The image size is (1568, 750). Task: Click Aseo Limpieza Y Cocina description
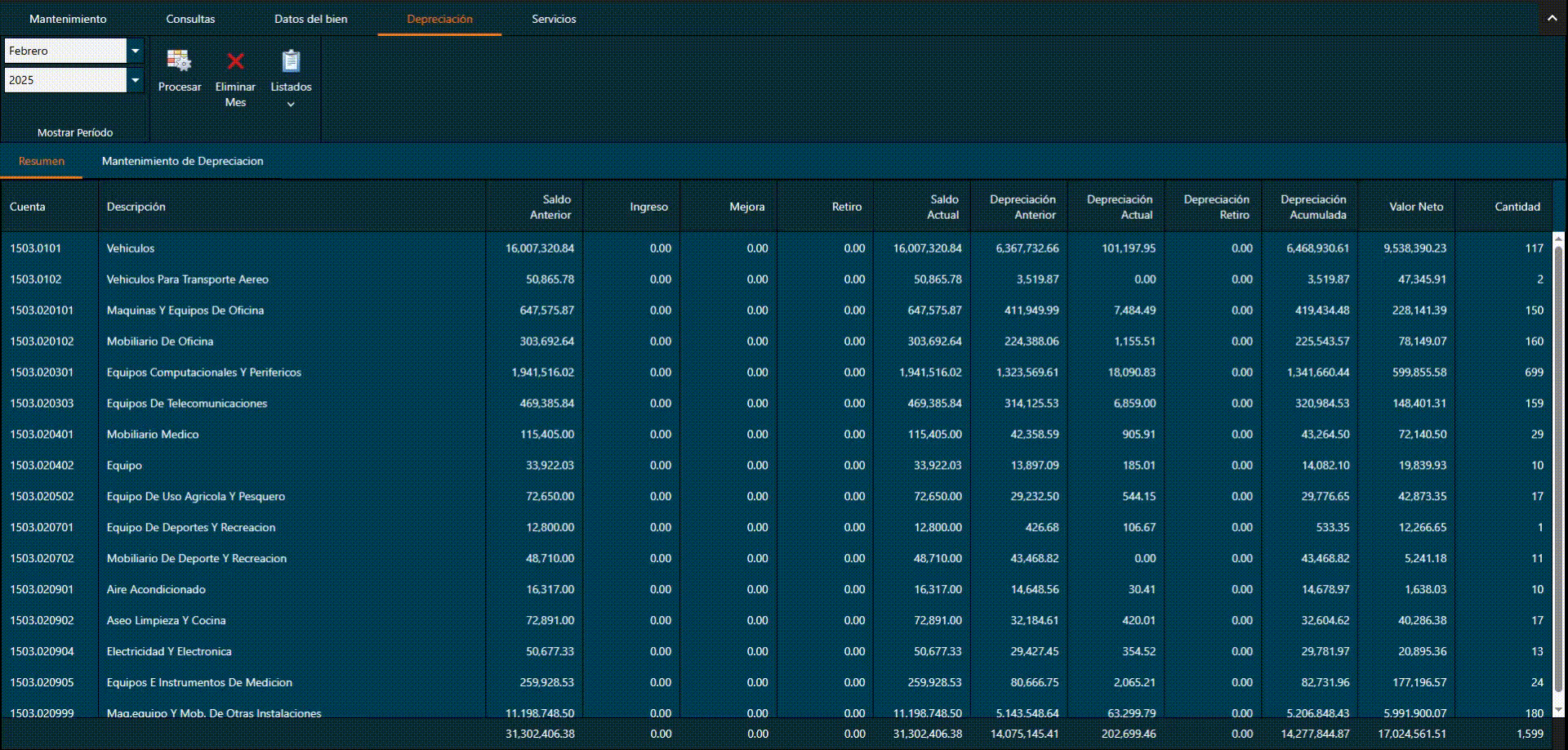tap(166, 621)
